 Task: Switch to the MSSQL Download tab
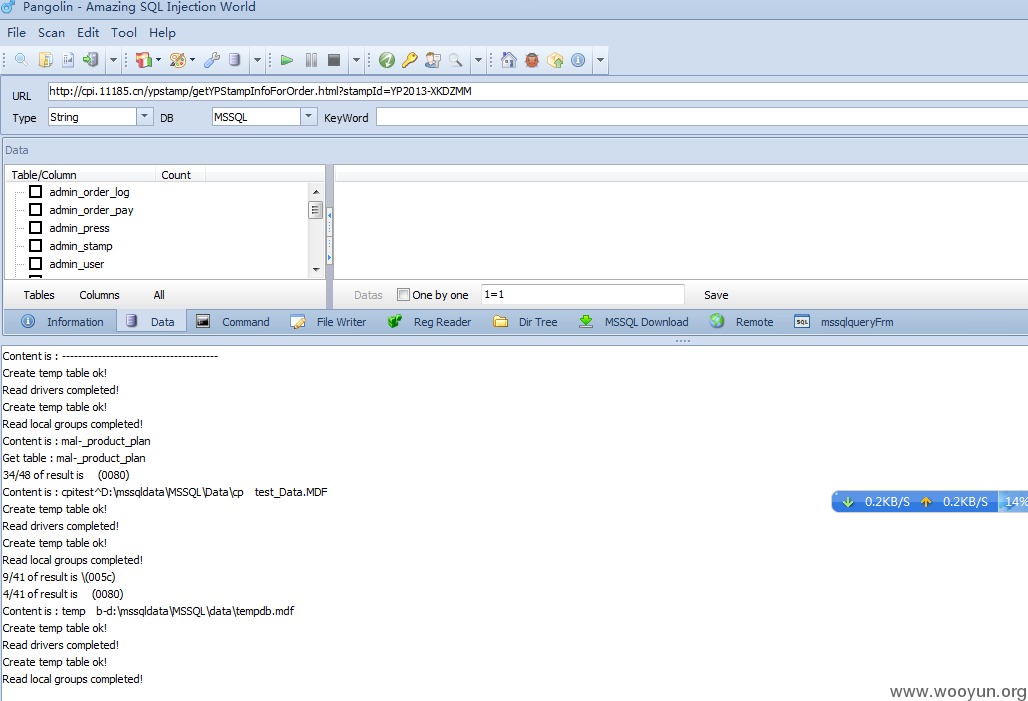[x=633, y=322]
